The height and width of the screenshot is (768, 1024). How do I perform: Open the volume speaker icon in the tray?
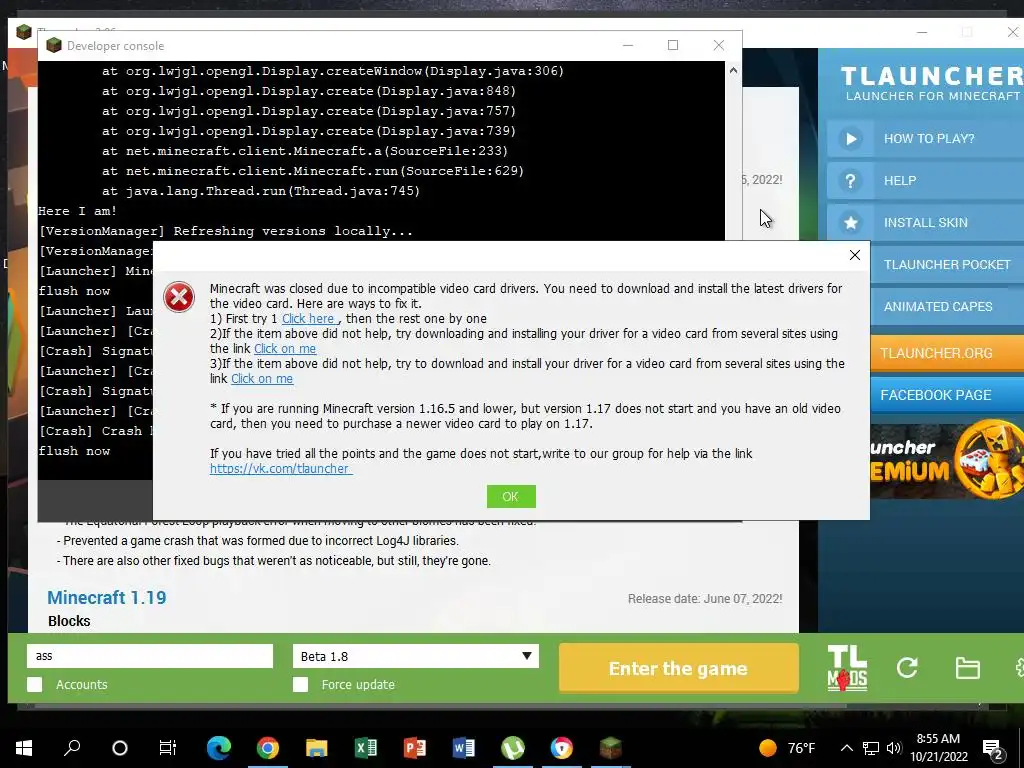(894, 748)
